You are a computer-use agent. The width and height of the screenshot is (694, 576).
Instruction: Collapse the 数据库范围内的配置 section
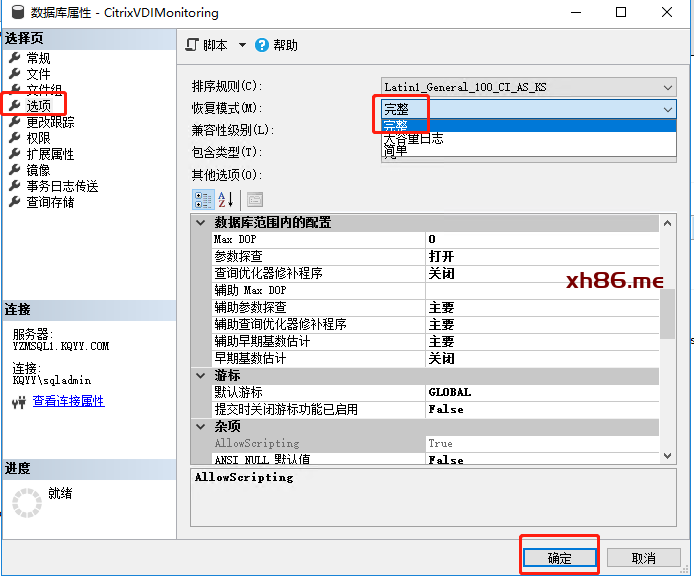(200, 223)
